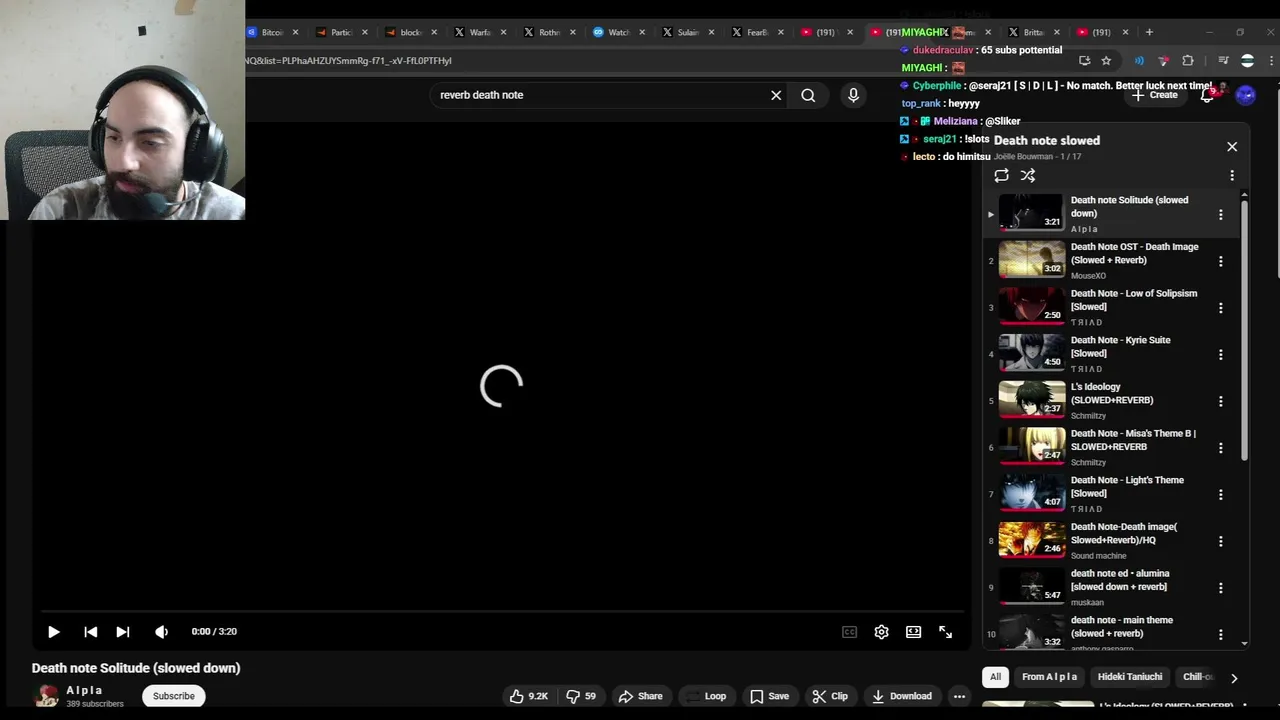Share this video
Viewport: 1280px width, 720px height.
[x=641, y=696]
